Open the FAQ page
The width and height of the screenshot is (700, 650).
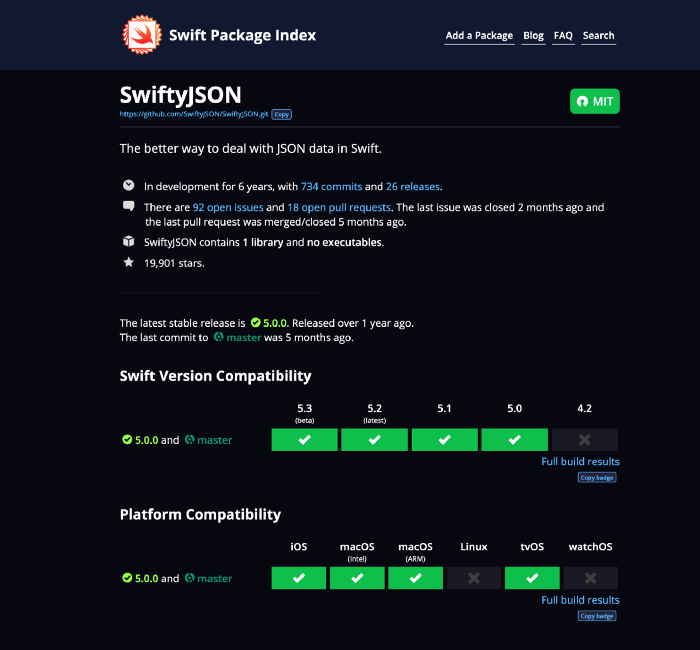point(563,36)
